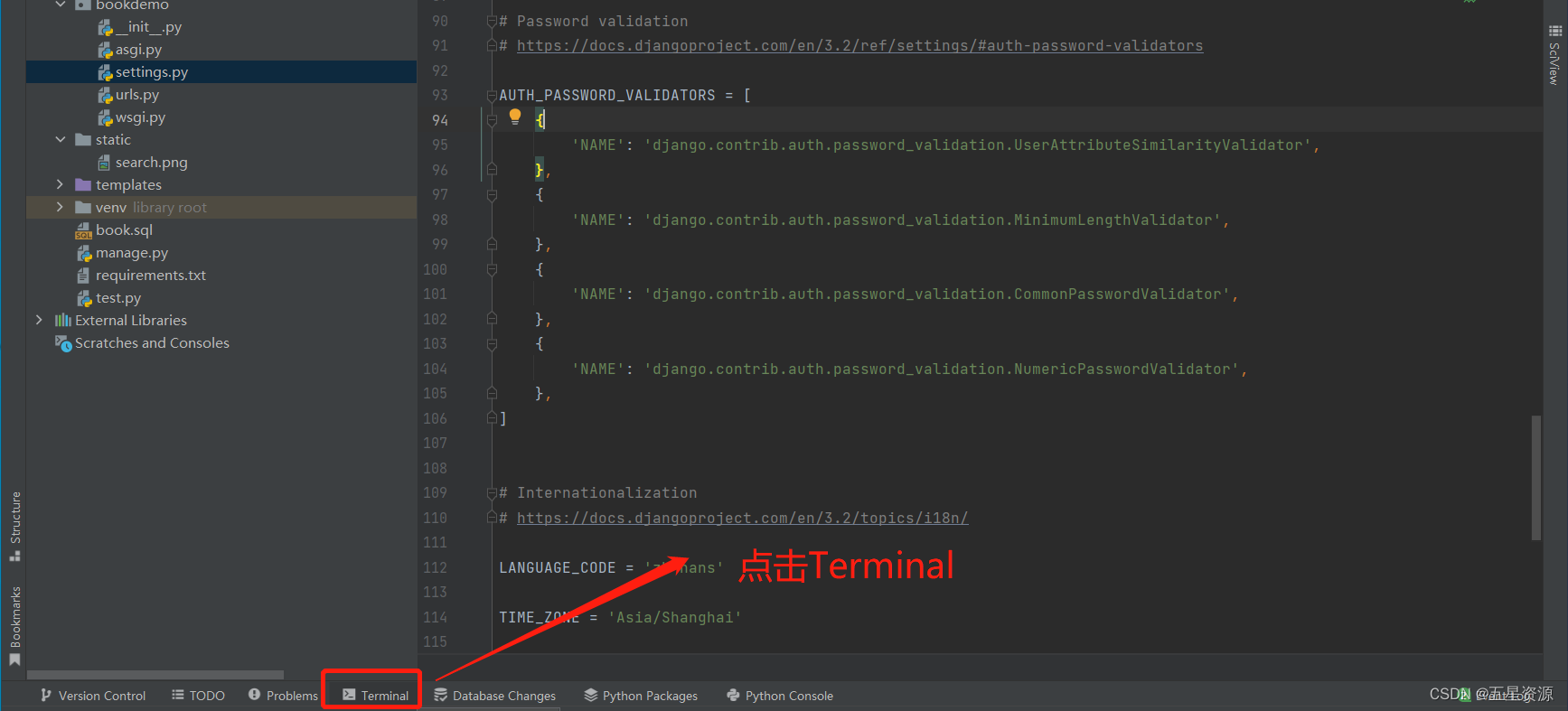Open the Structure side panel
This screenshot has width=1568, height=711.
pos(15,527)
